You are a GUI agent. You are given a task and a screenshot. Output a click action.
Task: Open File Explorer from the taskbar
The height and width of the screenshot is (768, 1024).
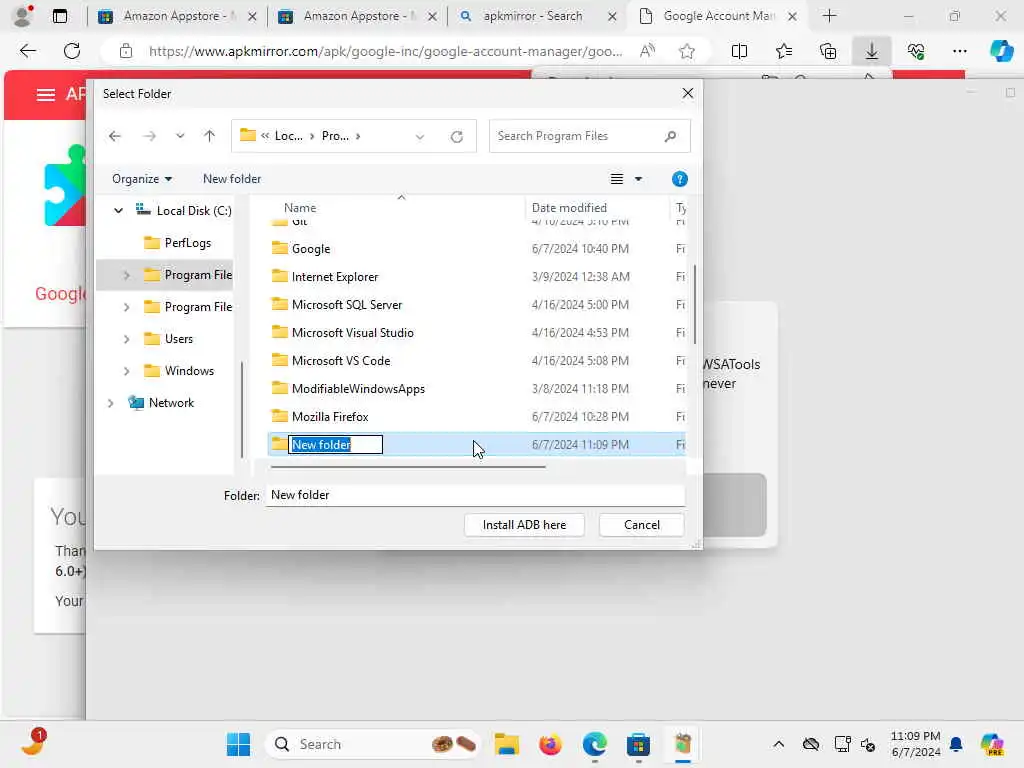(x=507, y=744)
